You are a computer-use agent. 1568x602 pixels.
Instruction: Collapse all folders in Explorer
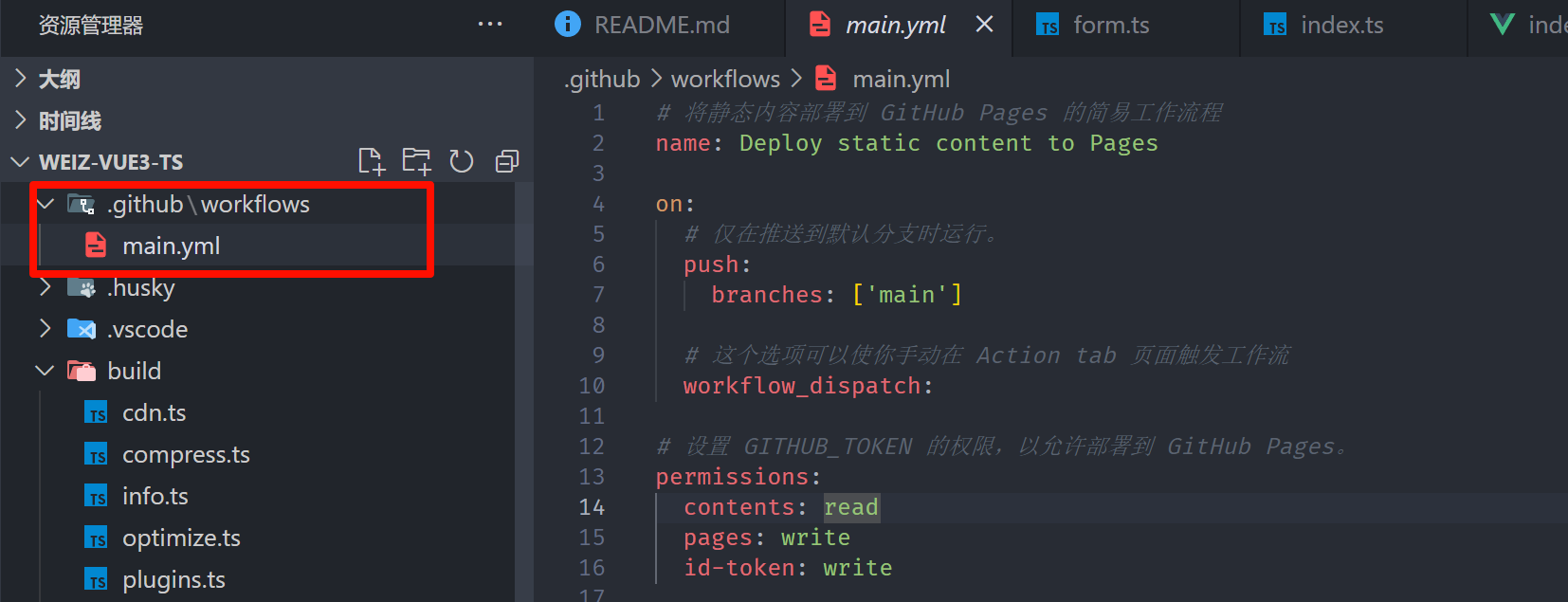click(x=507, y=161)
